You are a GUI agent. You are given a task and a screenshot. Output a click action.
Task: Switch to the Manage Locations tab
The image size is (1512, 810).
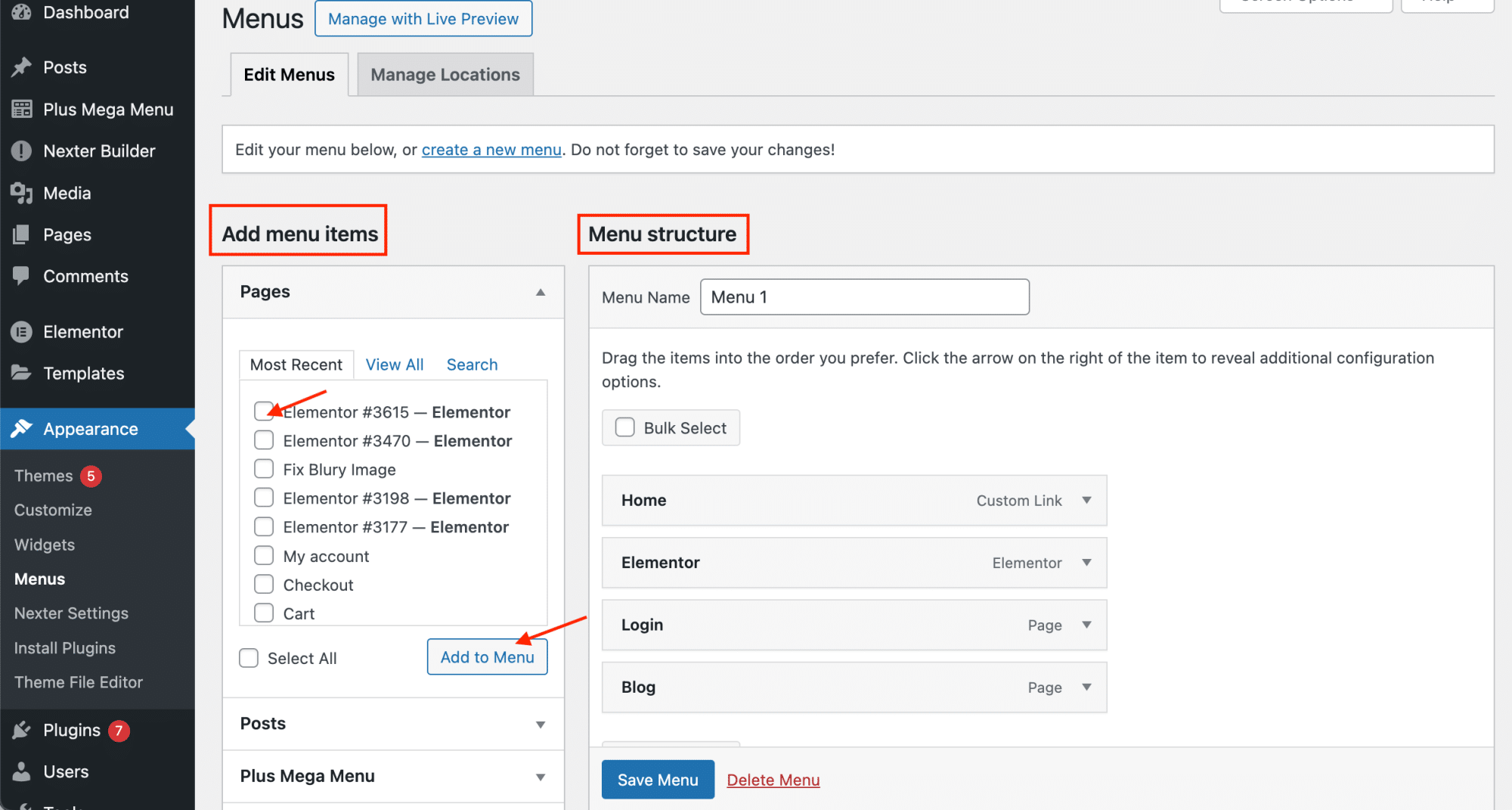point(445,75)
